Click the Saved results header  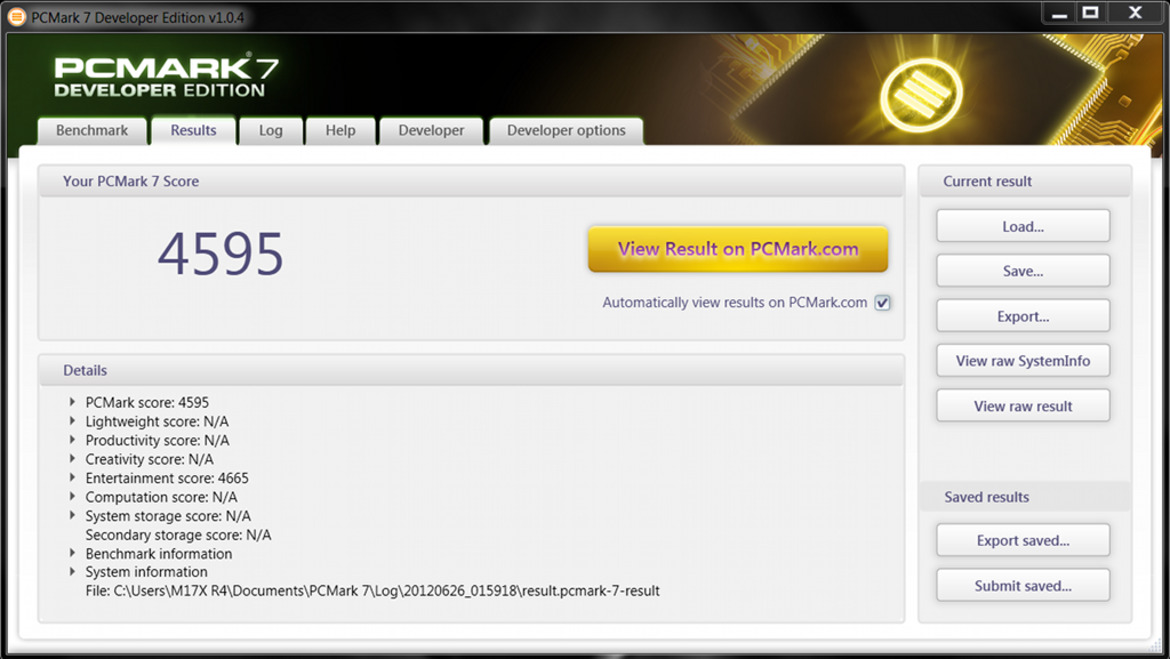pyautogui.click(x=1025, y=497)
